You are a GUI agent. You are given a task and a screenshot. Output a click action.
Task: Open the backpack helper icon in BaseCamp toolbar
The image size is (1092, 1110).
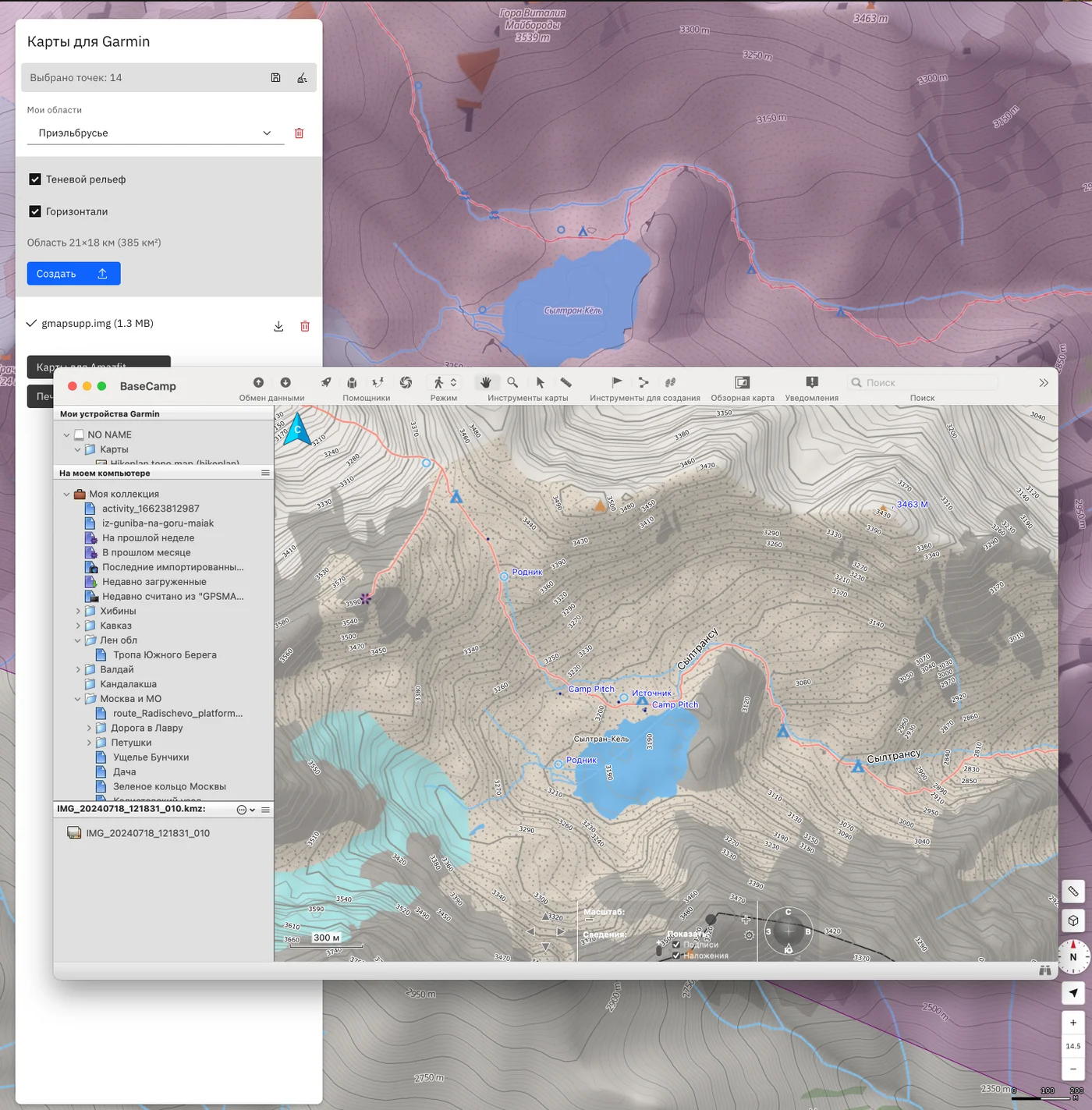point(352,382)
